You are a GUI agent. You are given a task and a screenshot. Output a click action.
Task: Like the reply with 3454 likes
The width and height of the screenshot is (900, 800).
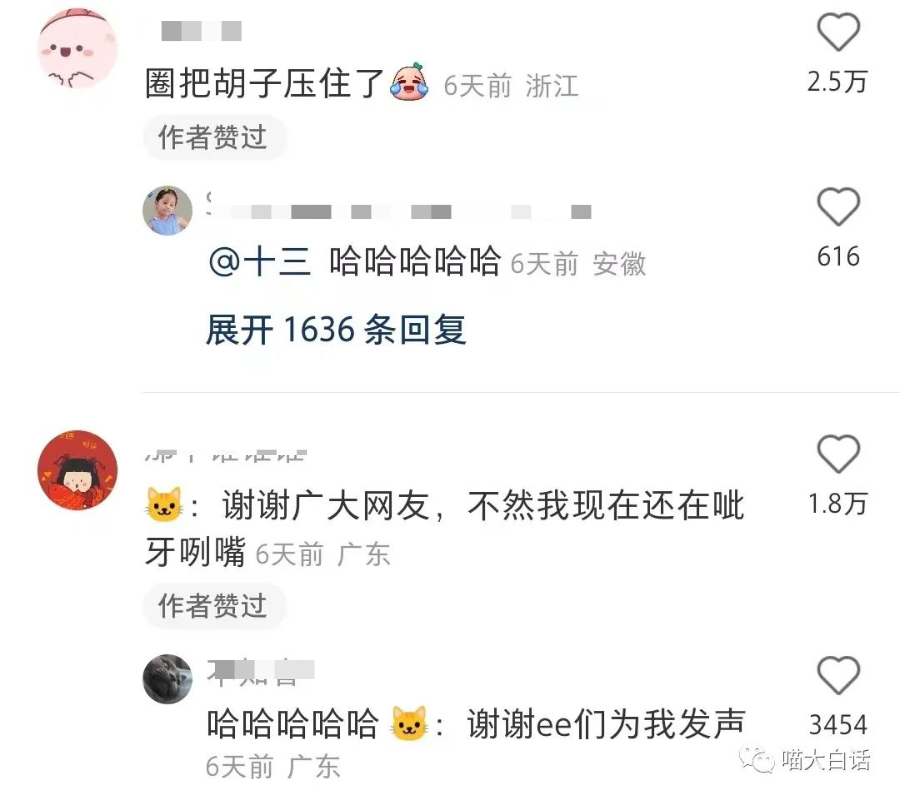[x=838, y=675]
